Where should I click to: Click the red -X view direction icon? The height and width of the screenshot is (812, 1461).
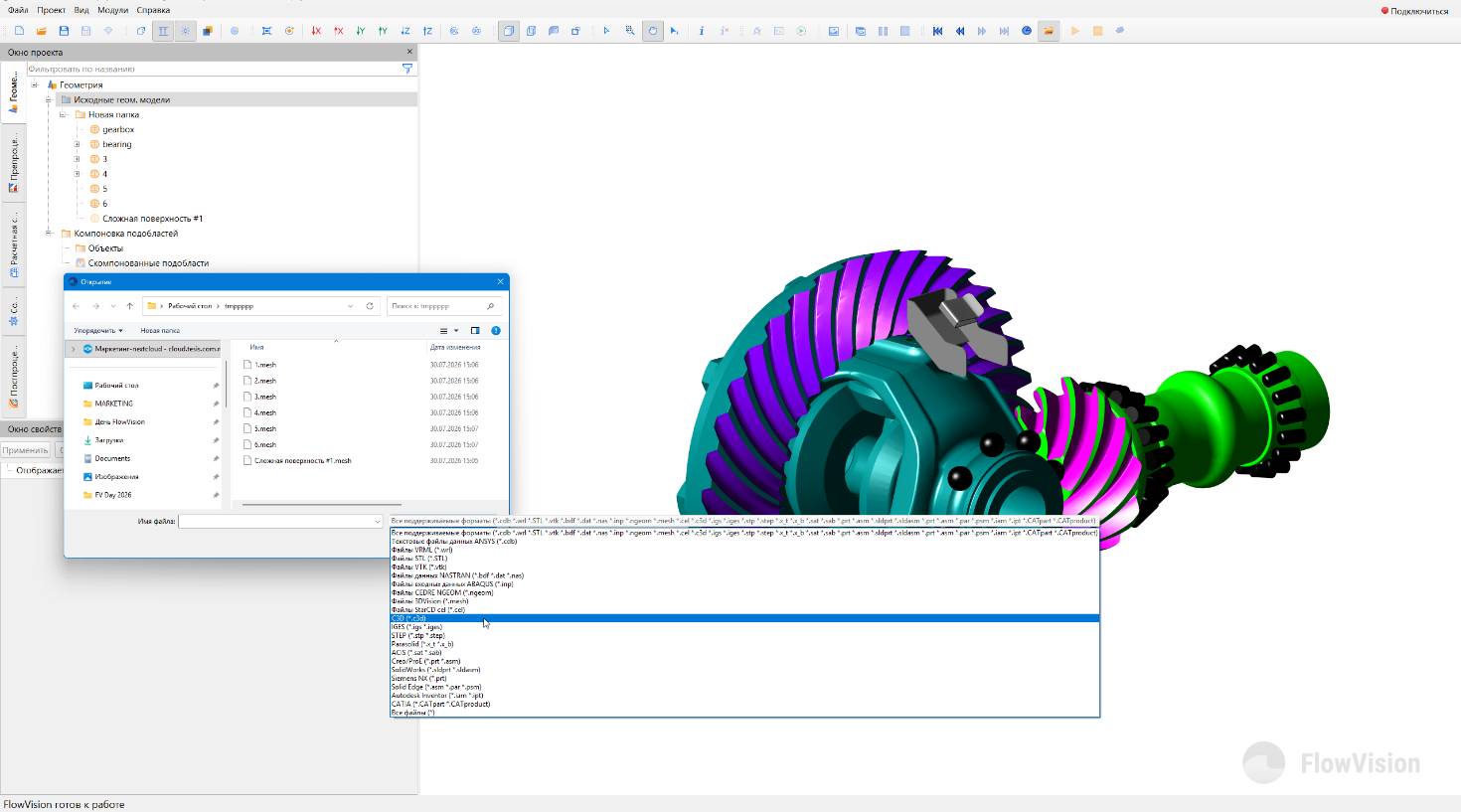coord(316,31)
